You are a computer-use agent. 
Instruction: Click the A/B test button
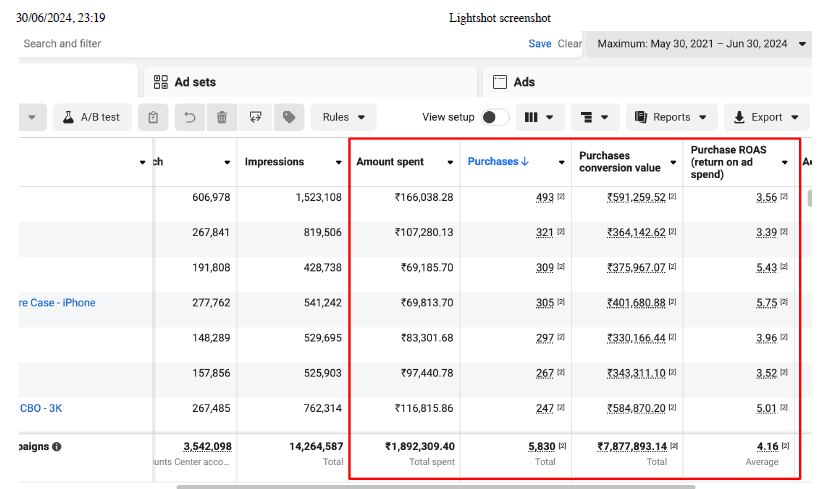click(92, 117)
